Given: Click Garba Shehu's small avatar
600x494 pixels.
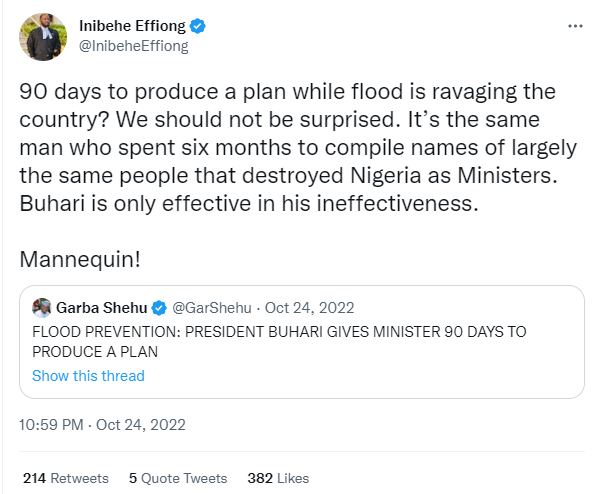Looking at the screenshot, I should pyautogui.click(x=41, y=308).
